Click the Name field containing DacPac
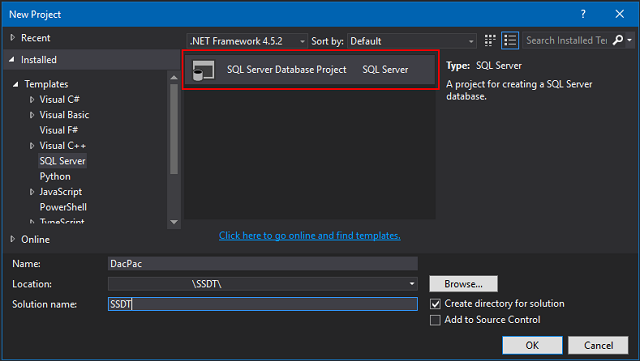This screenshot has height=361, width=640. pyautogui.click(x=263, y=264)
